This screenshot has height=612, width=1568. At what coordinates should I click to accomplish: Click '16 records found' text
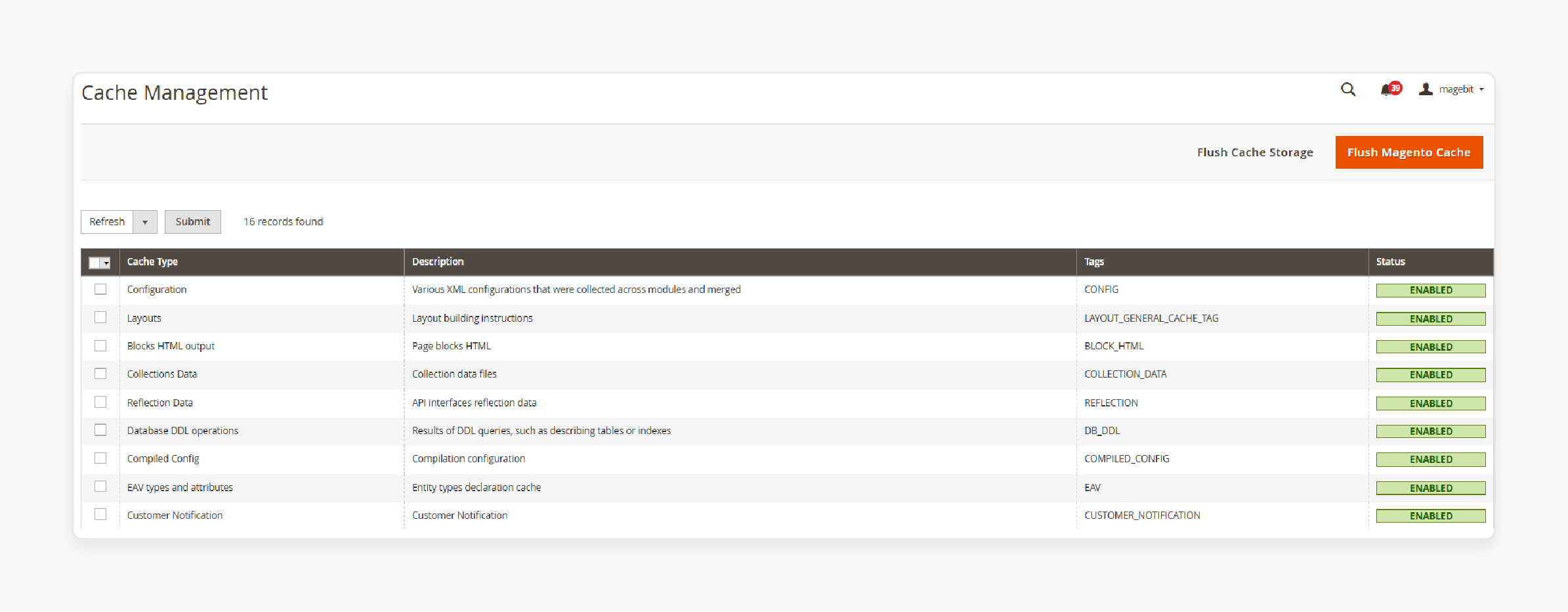[x=284, y=222]
